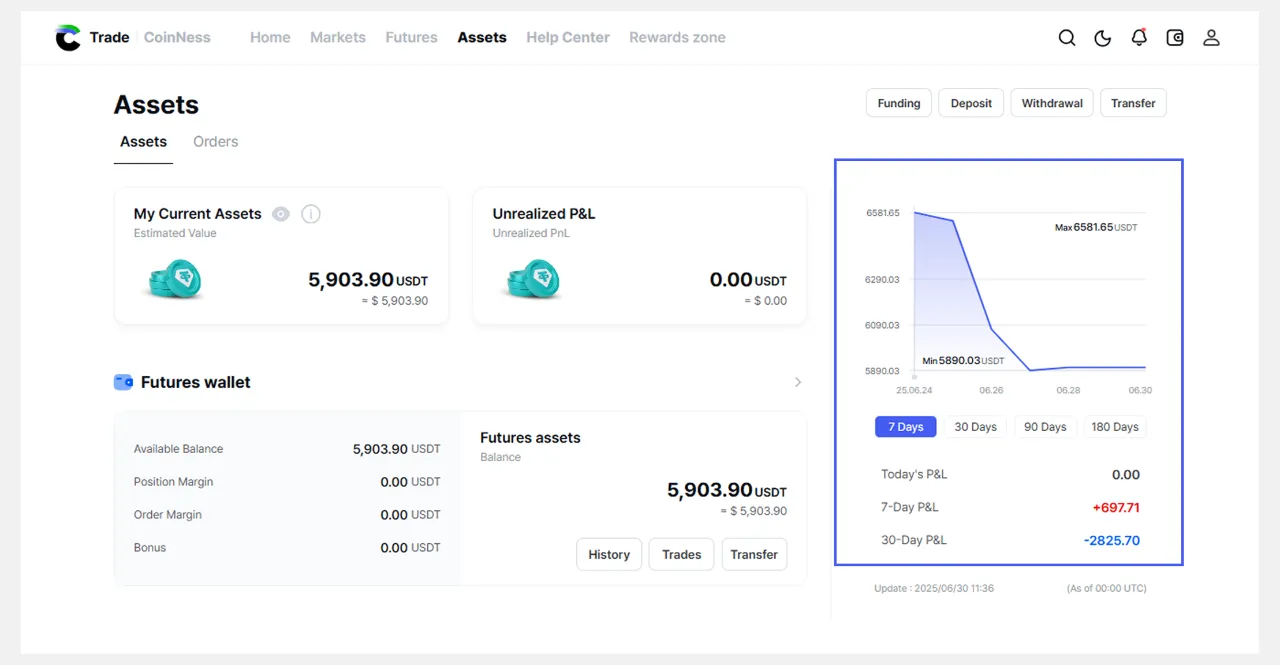This screenshot has height=665, width=1280.
Task: Show the 180 Days chart range
Action: 1115,427
